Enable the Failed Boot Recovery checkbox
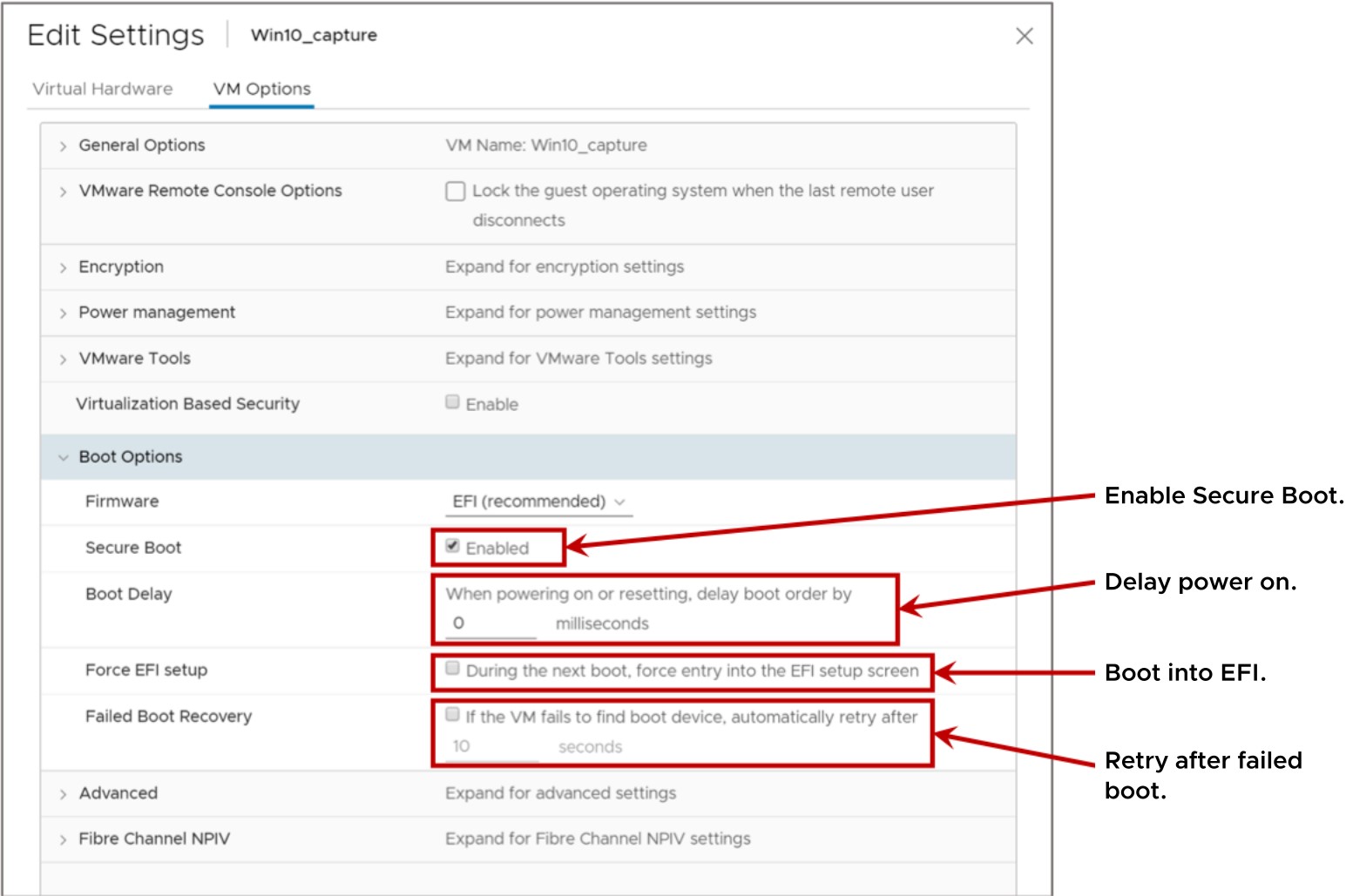Image resolution: width=1346 pixels, height=896 pixels. click(x=452, y=714)
